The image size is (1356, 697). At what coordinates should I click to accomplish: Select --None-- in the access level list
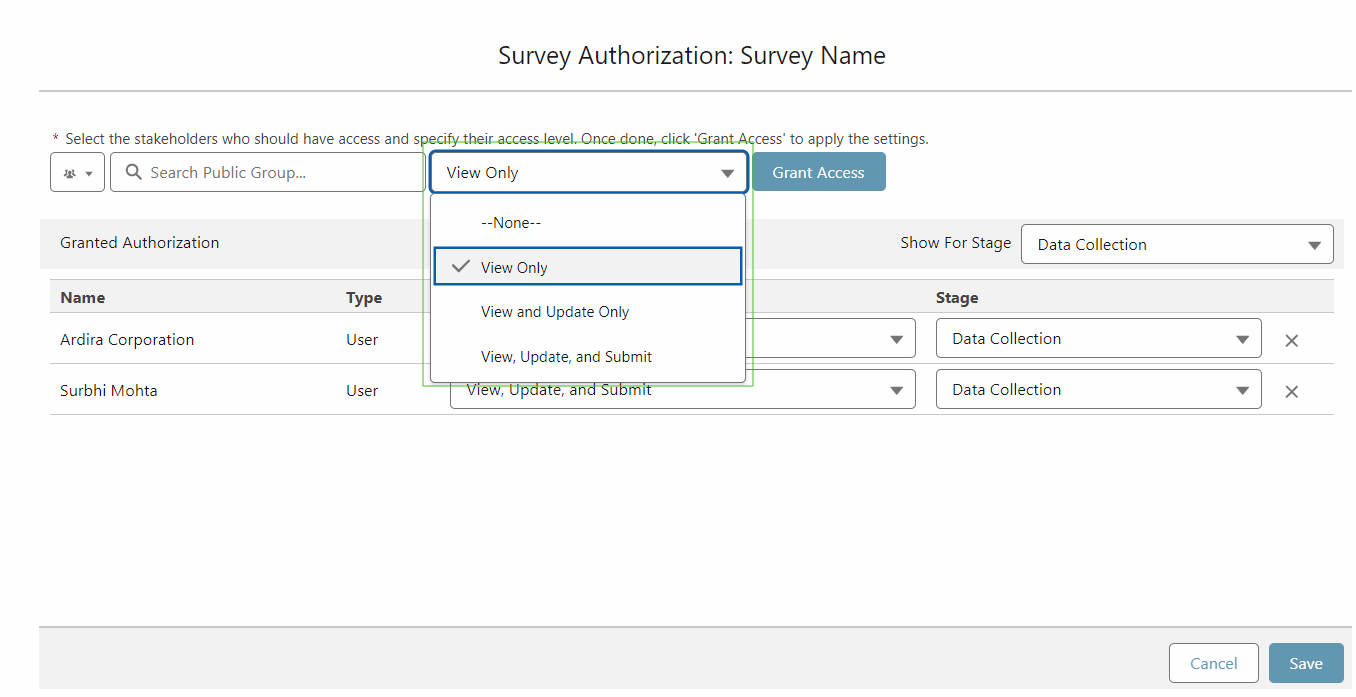(x=511, y=222)
